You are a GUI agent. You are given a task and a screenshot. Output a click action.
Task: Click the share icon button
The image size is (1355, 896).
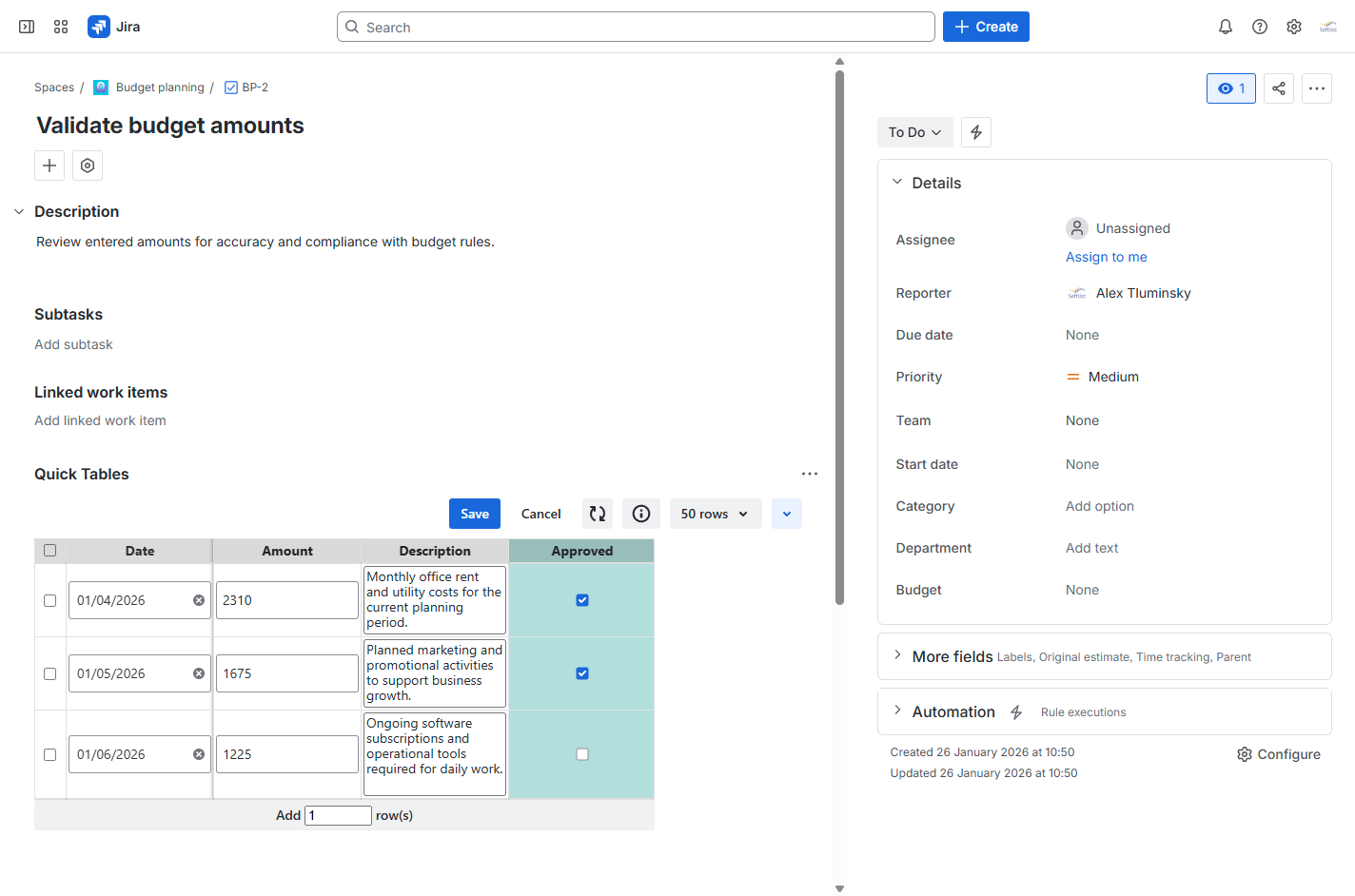(1279, 88)
